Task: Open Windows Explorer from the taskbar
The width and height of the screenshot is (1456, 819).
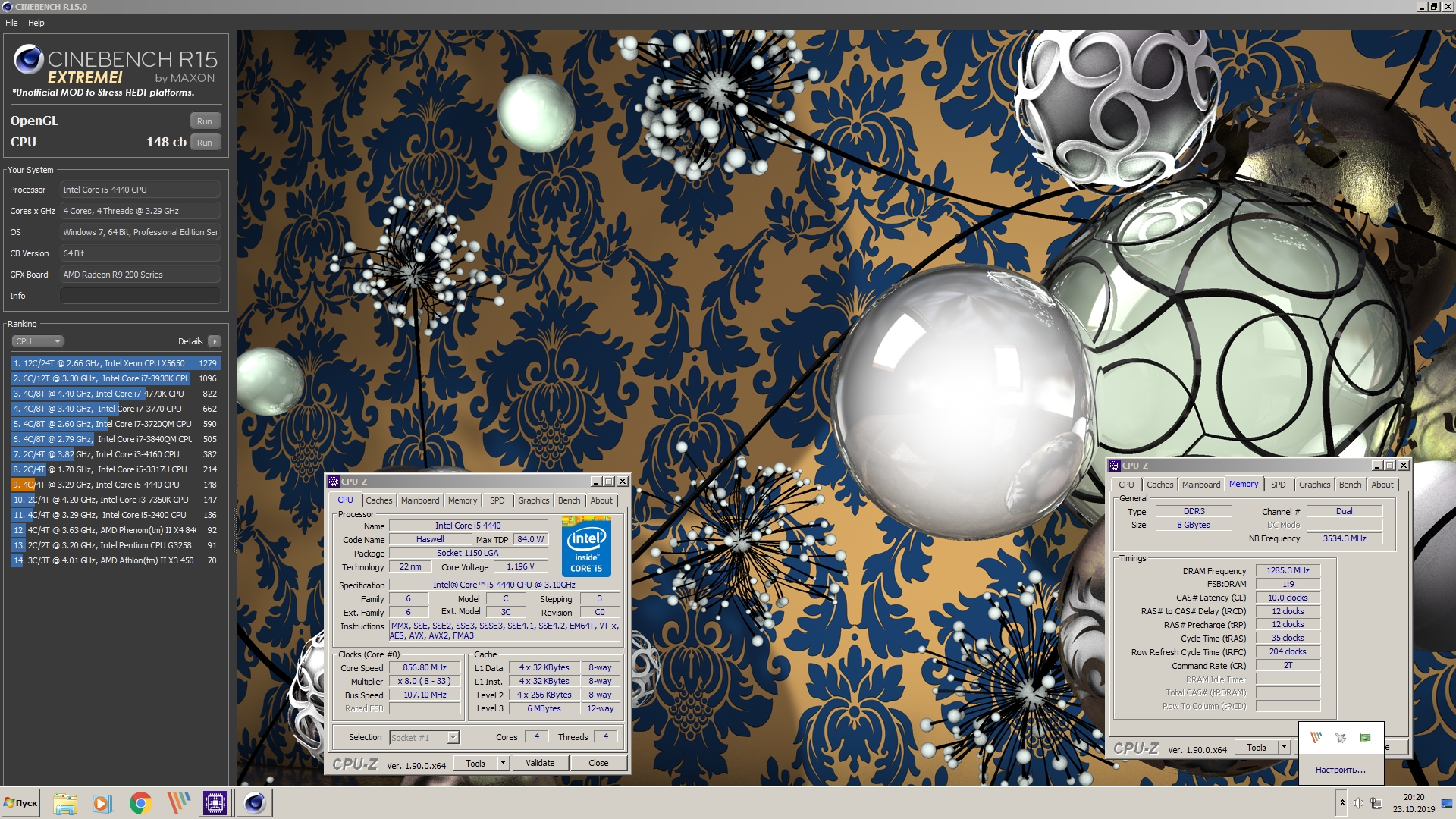Action: [x=65, y=803]
